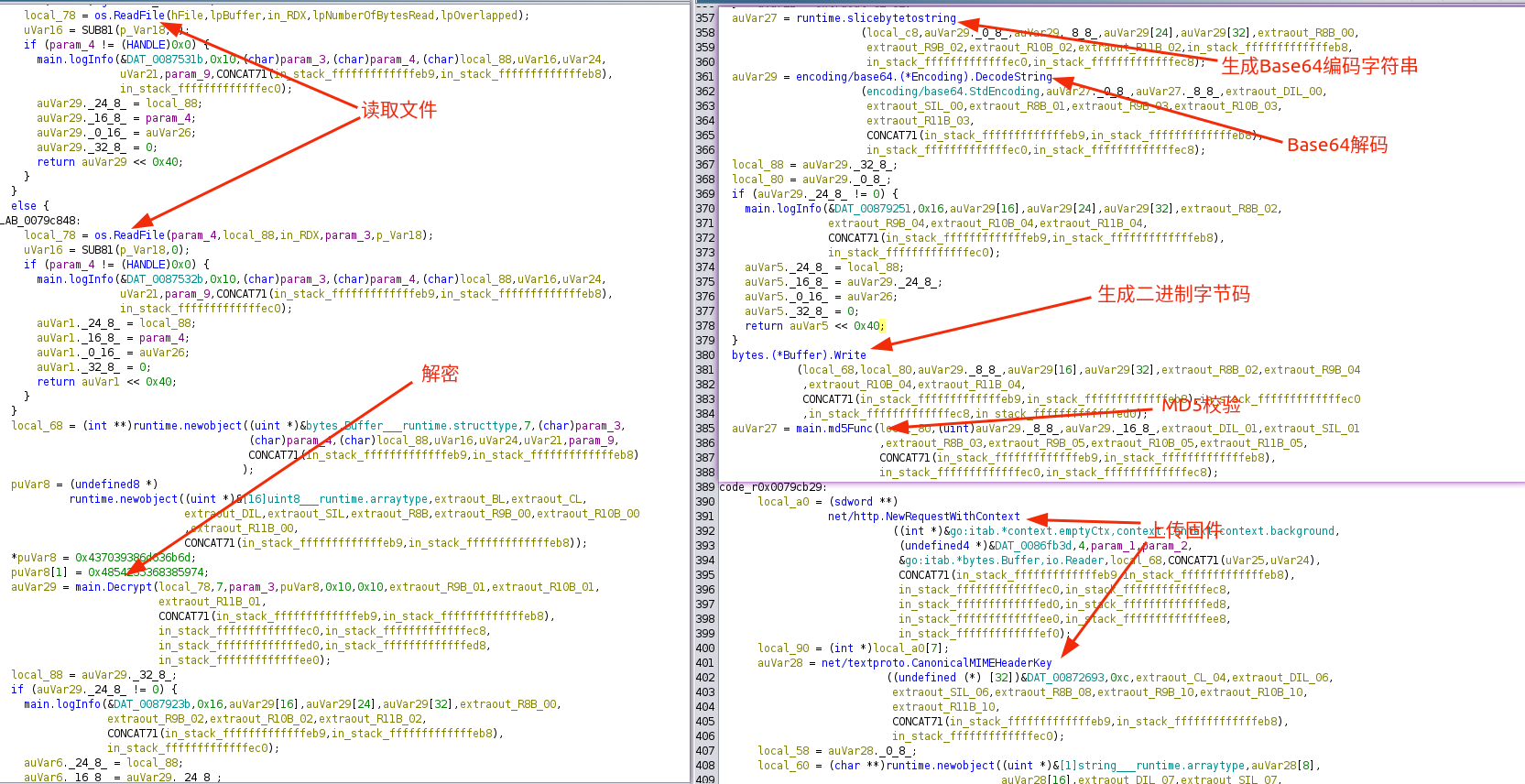Screen dimensions: 1525x784
Task: Click line number 369 in gutter
Action: [705, 194]
